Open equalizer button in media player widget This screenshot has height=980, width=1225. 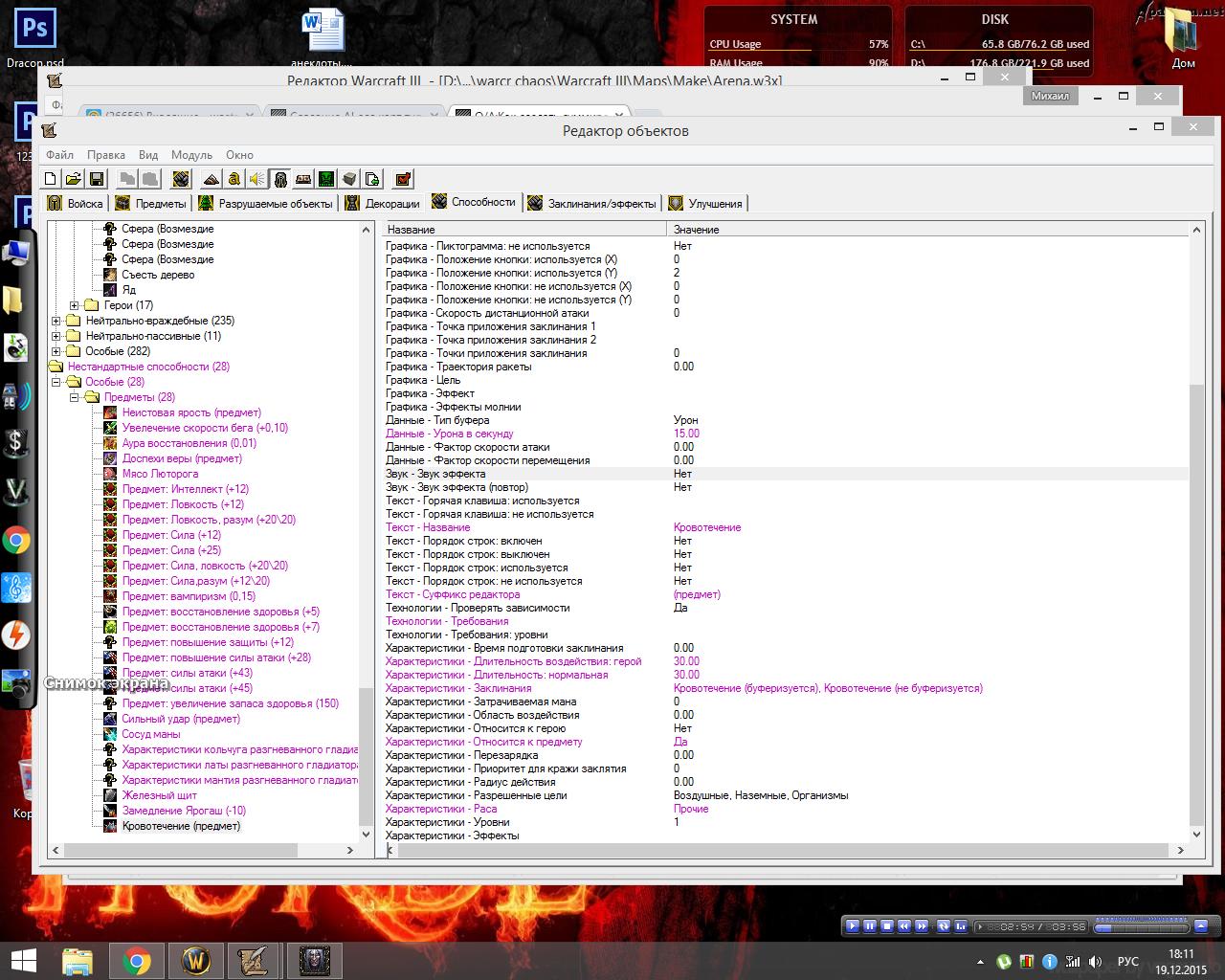pyautogui.click(x=959, y=925)
